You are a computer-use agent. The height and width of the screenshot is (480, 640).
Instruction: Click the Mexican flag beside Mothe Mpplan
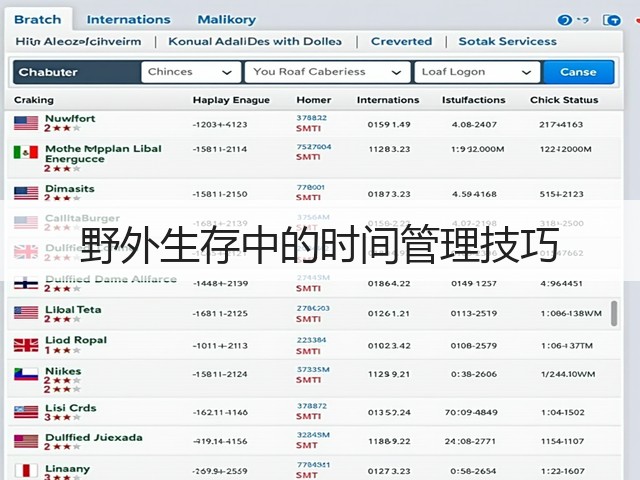coord(26,152)
